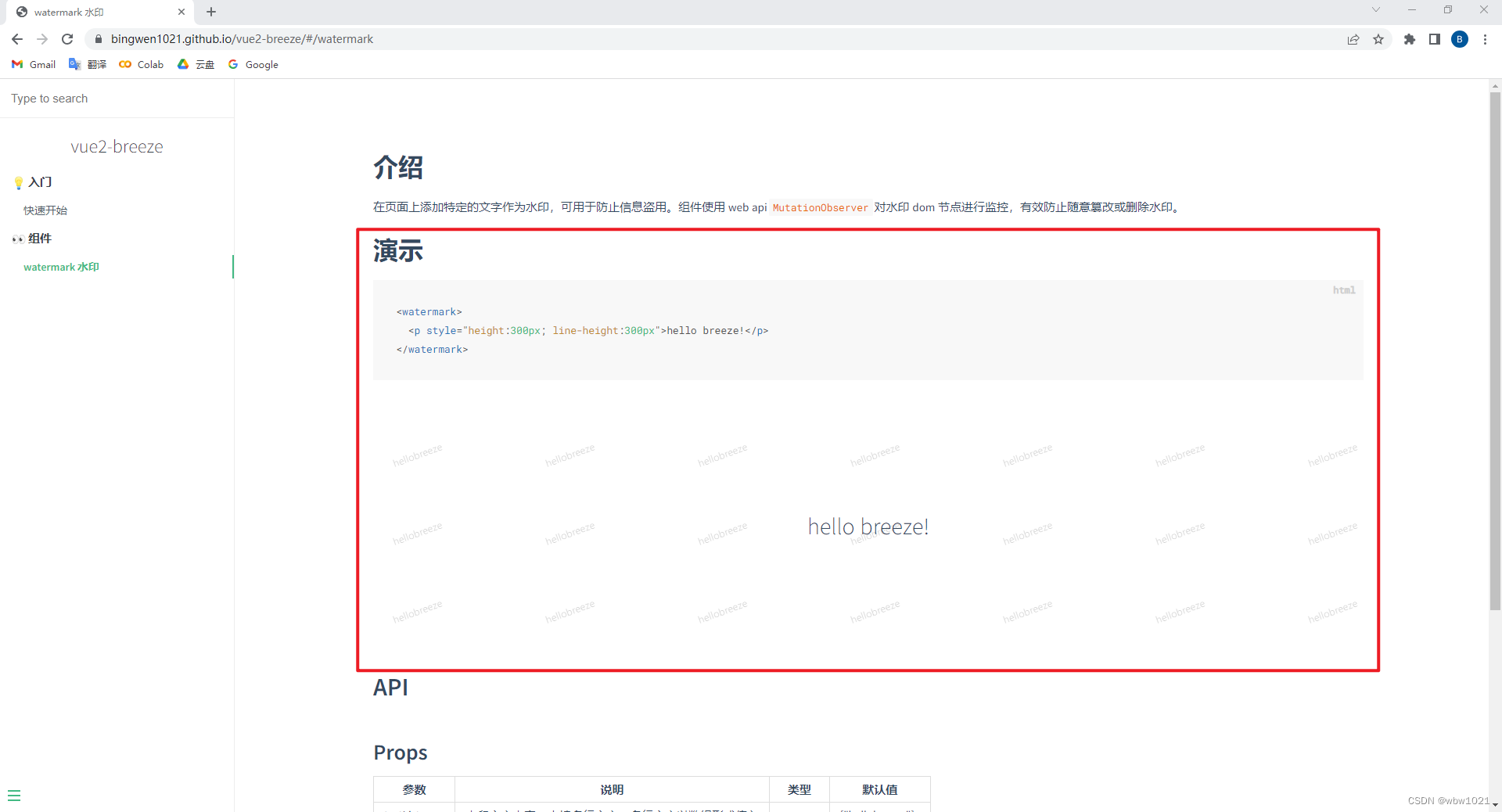1502x812 pixels.
Task: Click the Props heading anchor
Action: point(401,753)
